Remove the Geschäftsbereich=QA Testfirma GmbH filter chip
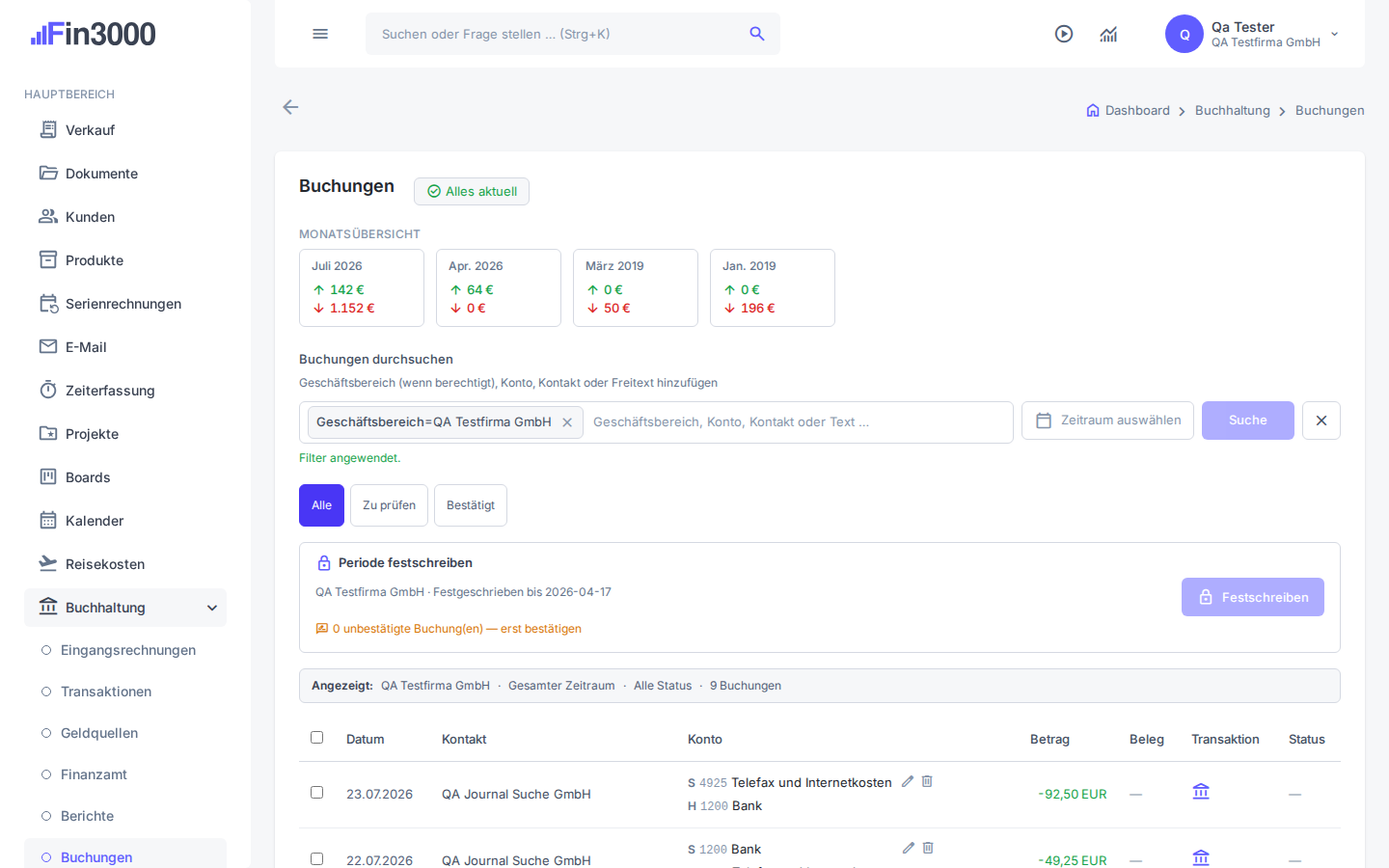Image resolution: width=1389 pixels, height=868 pixels. (567, 422)
